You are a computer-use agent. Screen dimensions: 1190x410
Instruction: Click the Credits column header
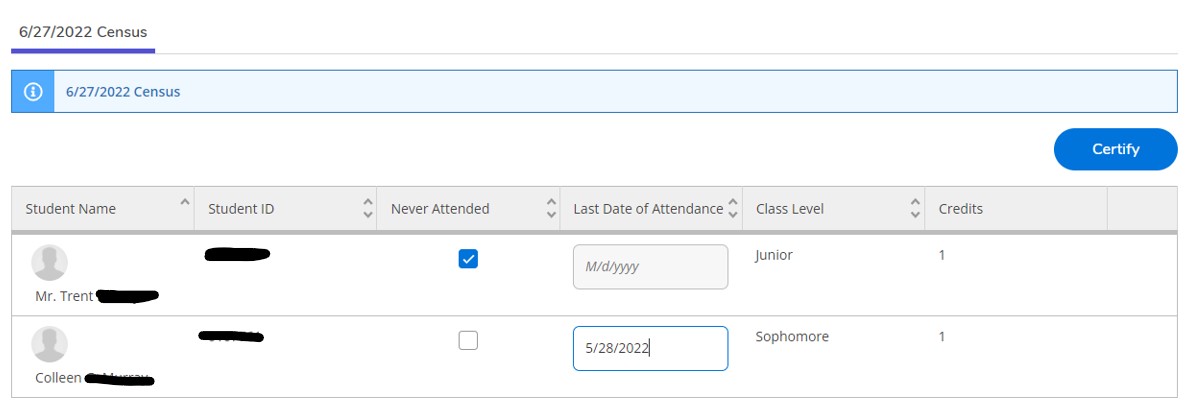tap(961, 209)
